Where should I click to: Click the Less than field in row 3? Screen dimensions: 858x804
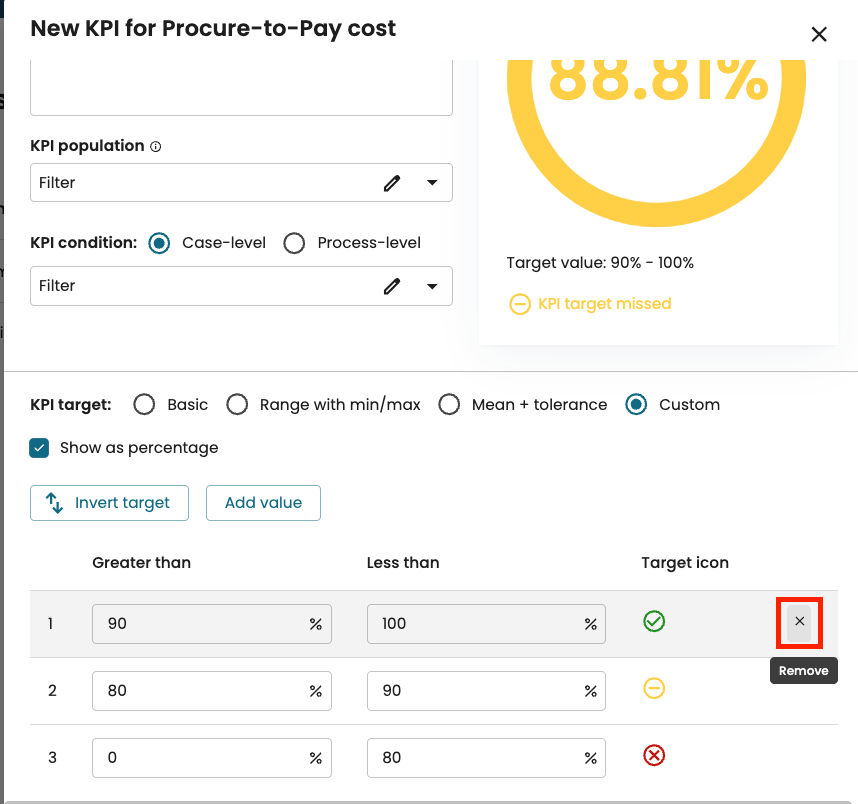point(475,757)
